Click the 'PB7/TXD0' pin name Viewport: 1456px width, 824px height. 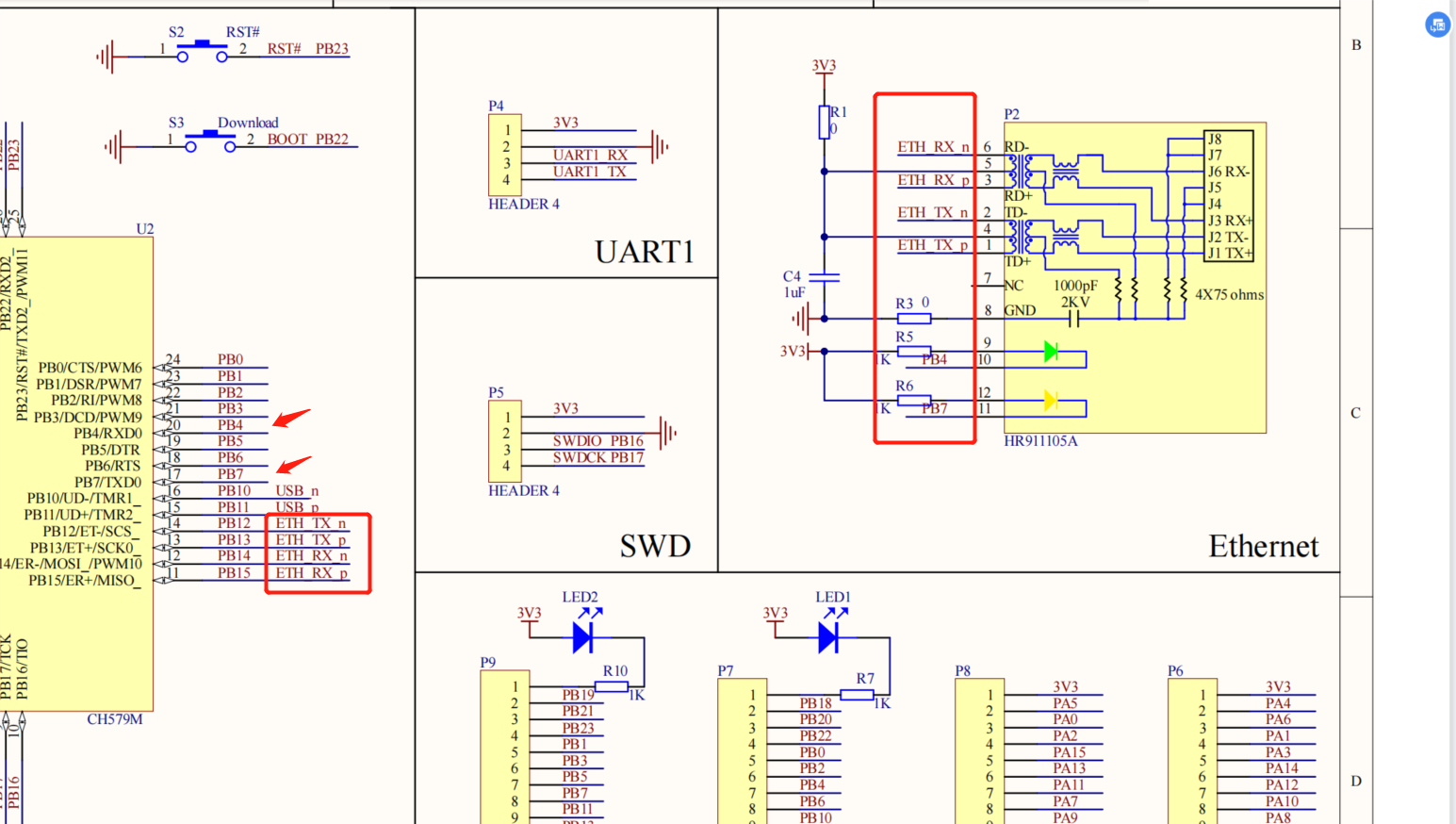click(x=107, y=483)
